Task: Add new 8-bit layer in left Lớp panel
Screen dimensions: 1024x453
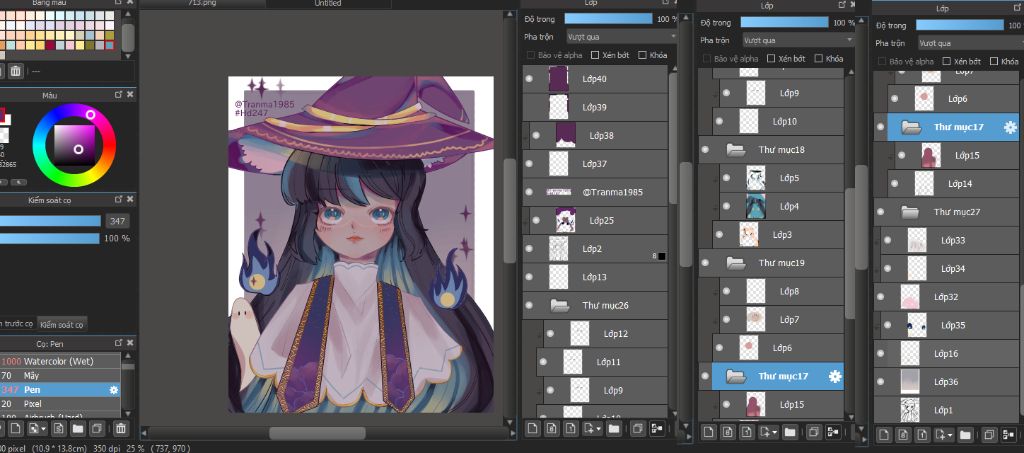Action: 552,429
